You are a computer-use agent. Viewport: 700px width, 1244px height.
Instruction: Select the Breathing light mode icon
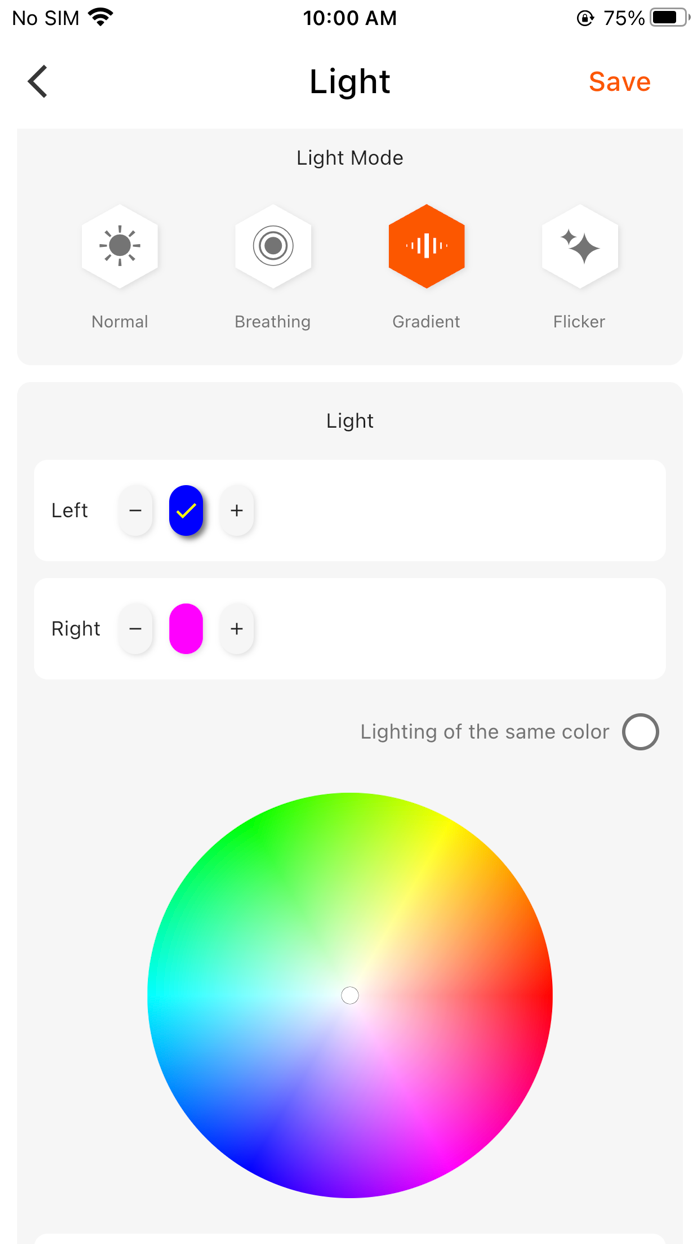273,246
